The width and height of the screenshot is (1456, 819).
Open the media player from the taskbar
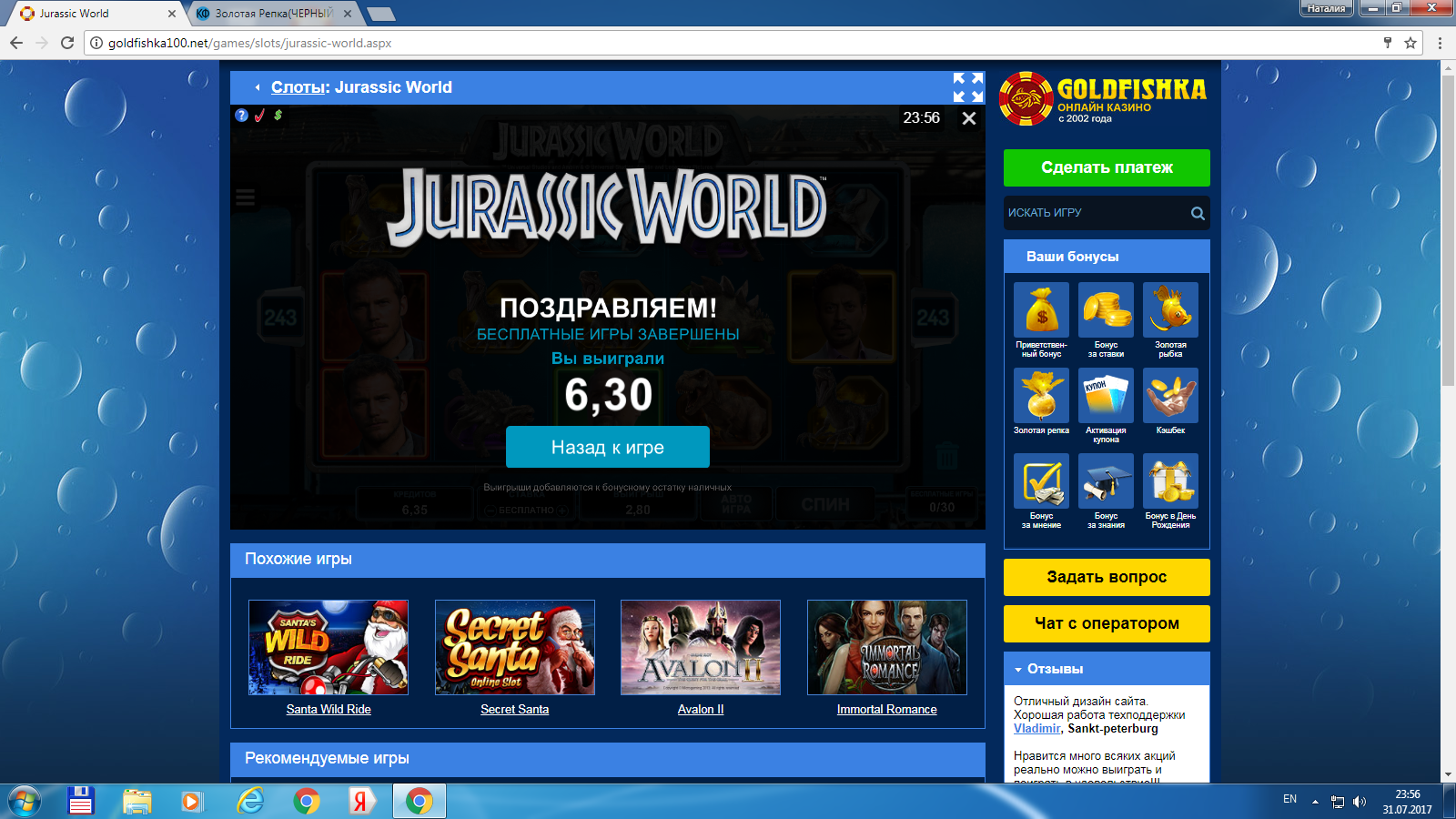pos(191,801)
